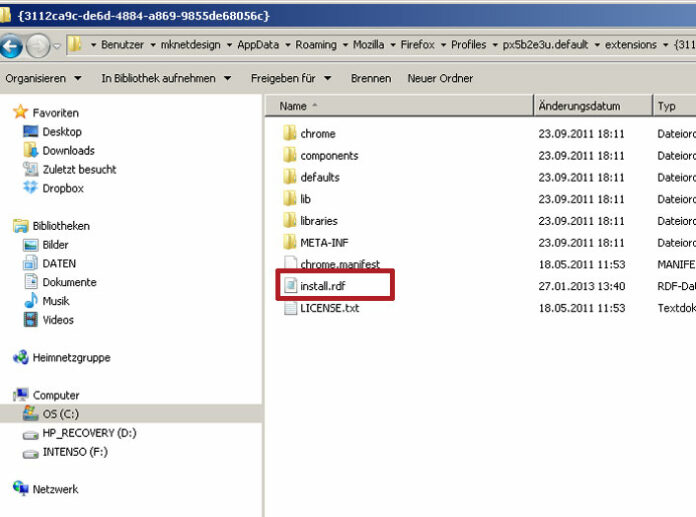Select the chrome folder icon
The image size is (696, 517).
(289, 133)
